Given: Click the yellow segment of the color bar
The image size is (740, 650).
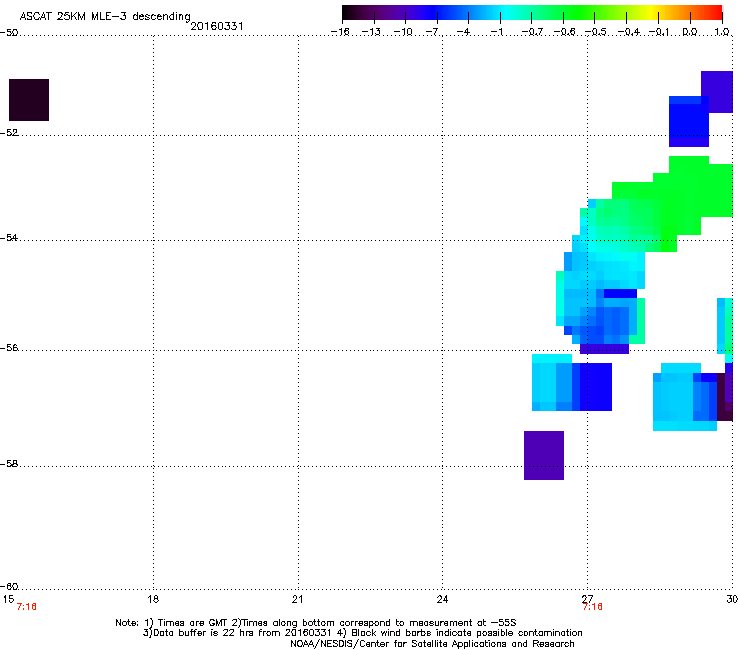Looking at the screenshot, I should coord(651,12).
